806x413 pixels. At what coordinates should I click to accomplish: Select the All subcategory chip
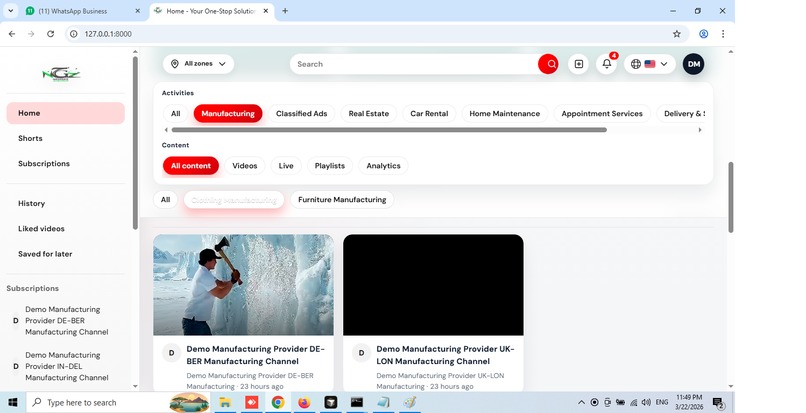coord(165,200)
